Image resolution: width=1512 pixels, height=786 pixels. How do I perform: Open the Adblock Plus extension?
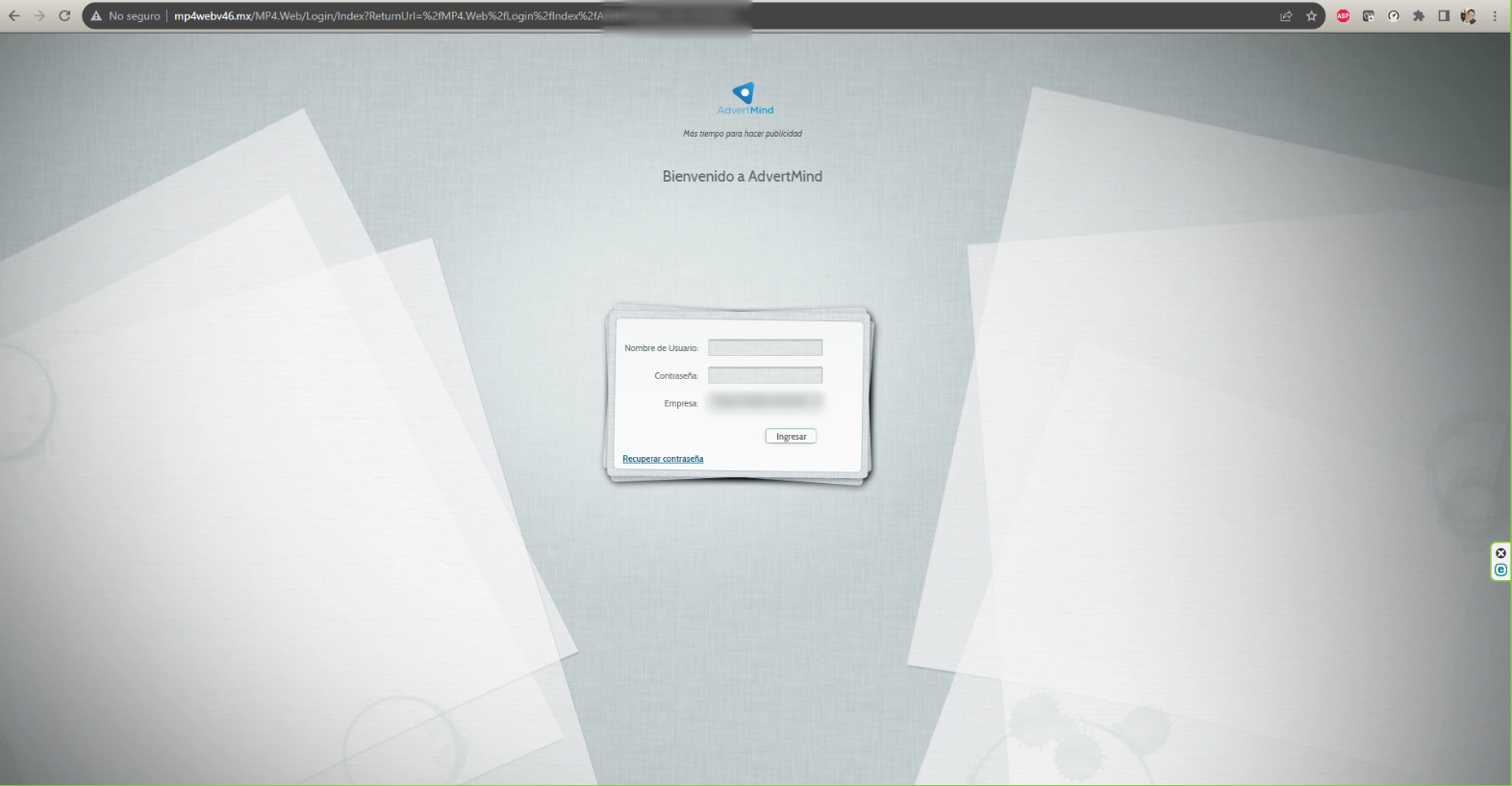pyautogui.click(x=1343, y=15)
